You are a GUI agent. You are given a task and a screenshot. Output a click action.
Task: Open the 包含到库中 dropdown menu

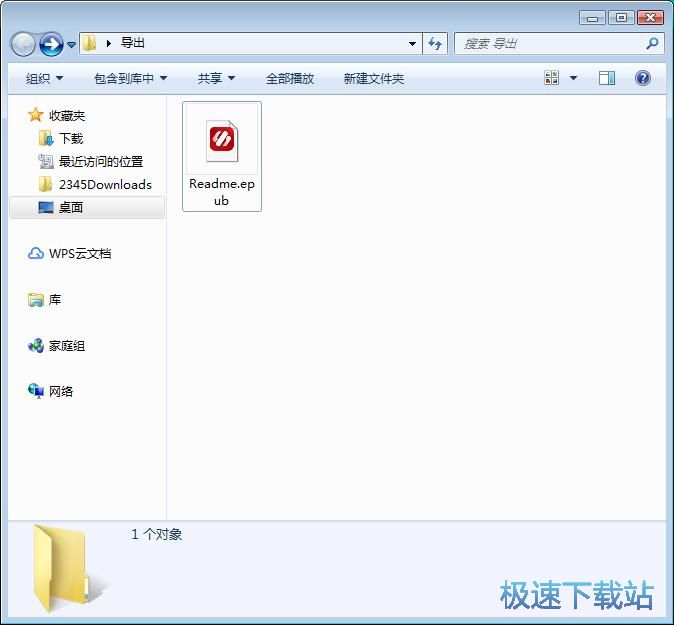pyautogui.click(x=131, y=78)
